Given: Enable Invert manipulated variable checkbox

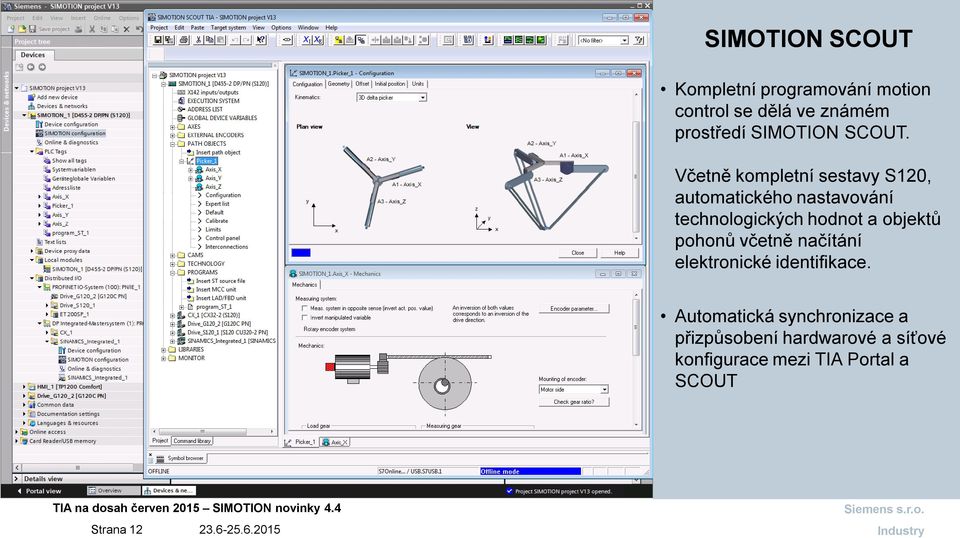Looking at the screenshot, I should point(304,318).
